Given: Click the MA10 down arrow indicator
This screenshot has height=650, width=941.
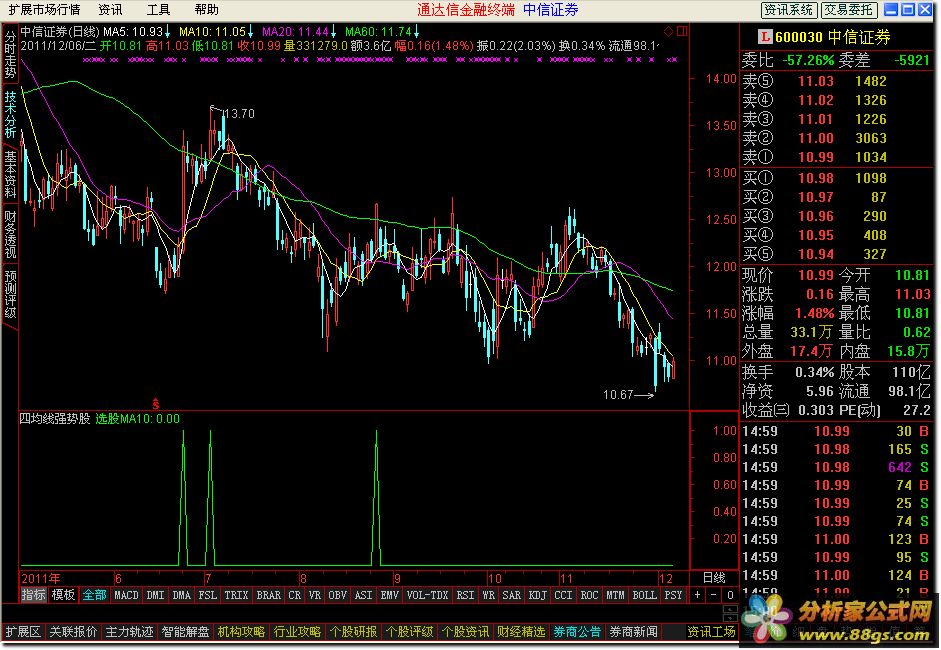Looking at the screenshot, I should (250, 31).
